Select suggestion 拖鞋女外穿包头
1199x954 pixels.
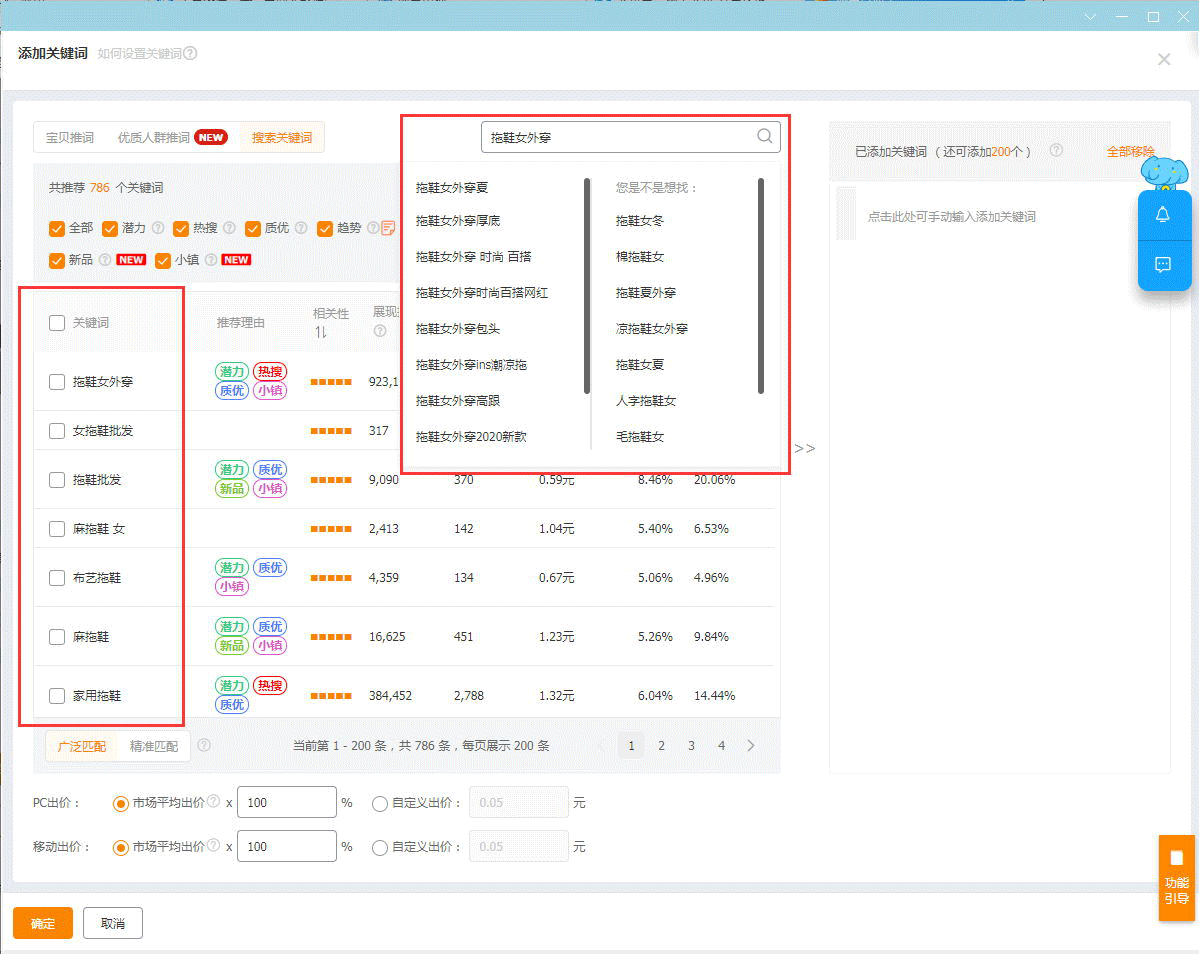(457, 329)
